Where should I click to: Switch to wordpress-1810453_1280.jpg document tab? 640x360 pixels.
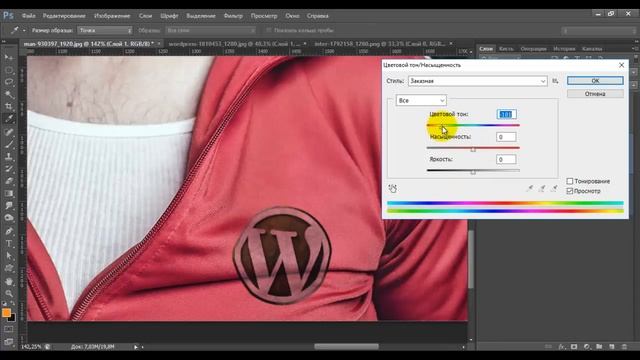(x=234, y=43)
